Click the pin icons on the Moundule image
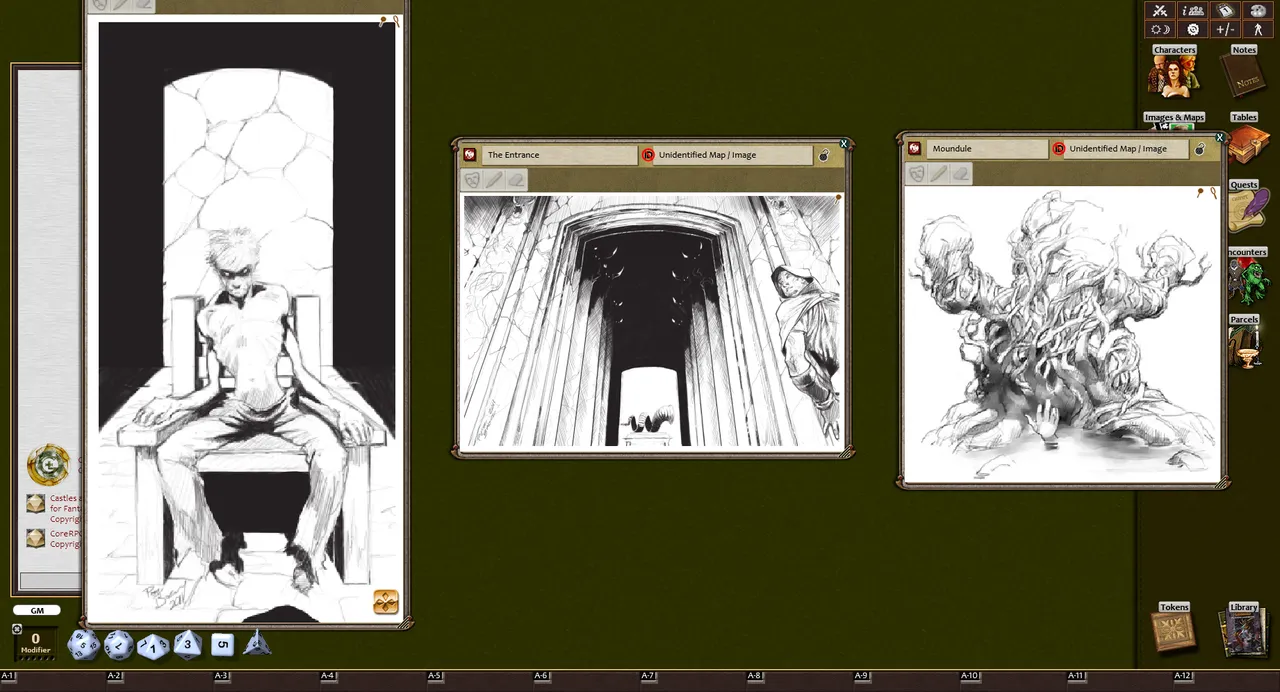Viewport: 1280px width, 692px height. pos(1206,193)
